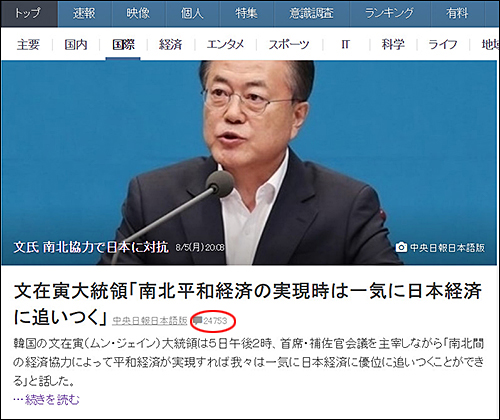Select the 個人 tab
This screenshot has width=500, height=420.
[x=192, y=14]
